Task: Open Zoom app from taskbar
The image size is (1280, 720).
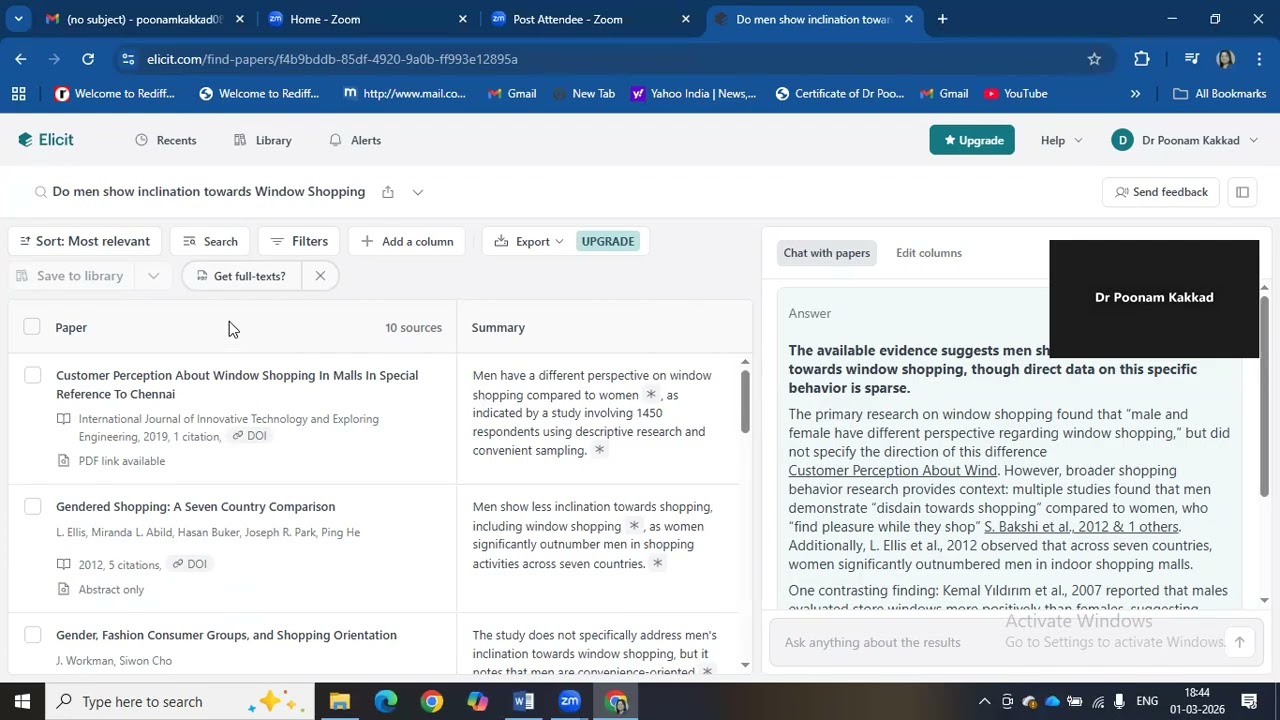Action: click(x=570, y=702)
